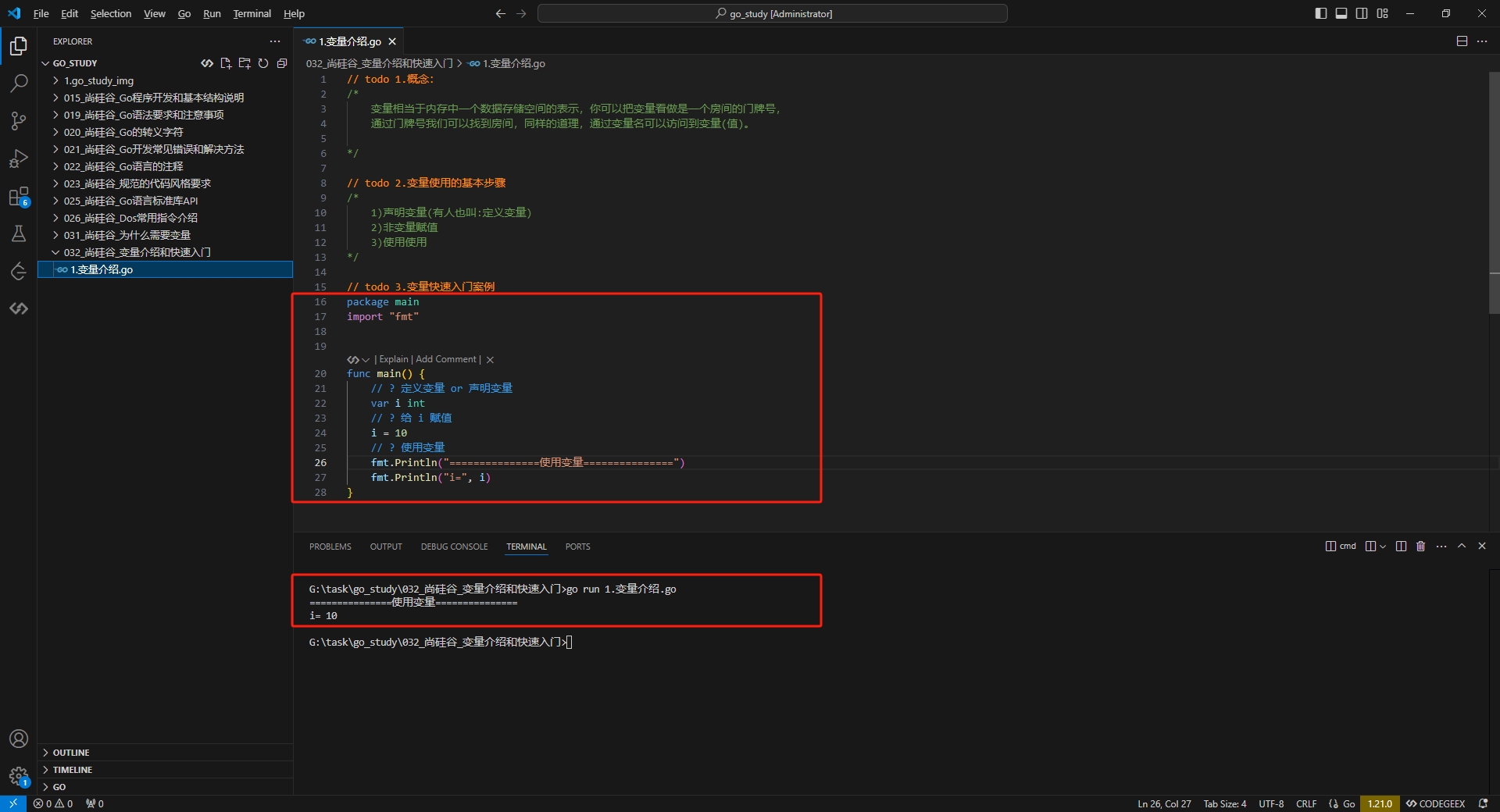Click the CodeGeeX icon in GO_STUDY header
This screenshot has width=1500, height=812.
point(207,63)
